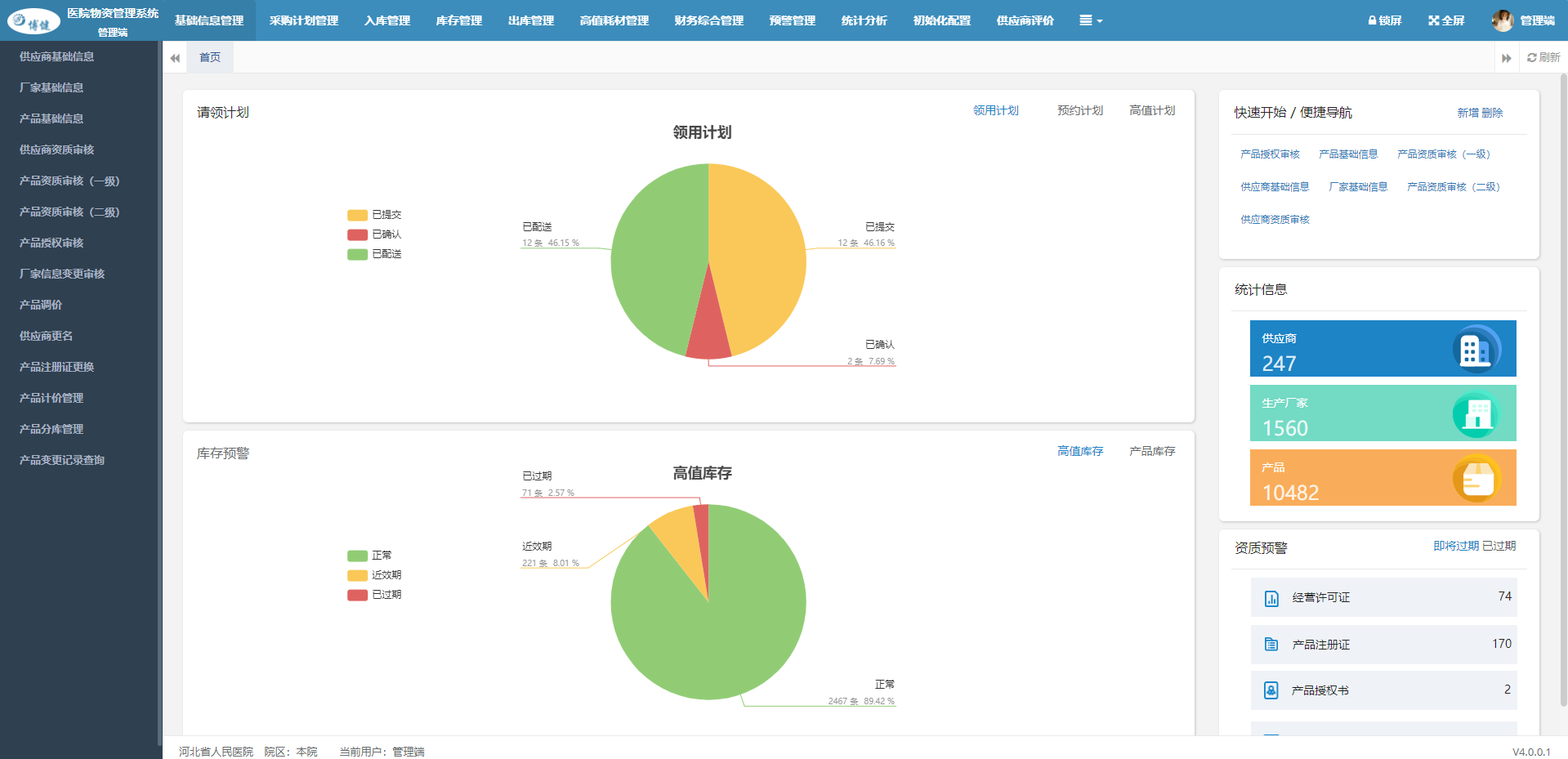The height and width of the screenshot is (759, 1568).
Task: Switch to 领用计划 chart tab
Action: [x=996, y=110]
